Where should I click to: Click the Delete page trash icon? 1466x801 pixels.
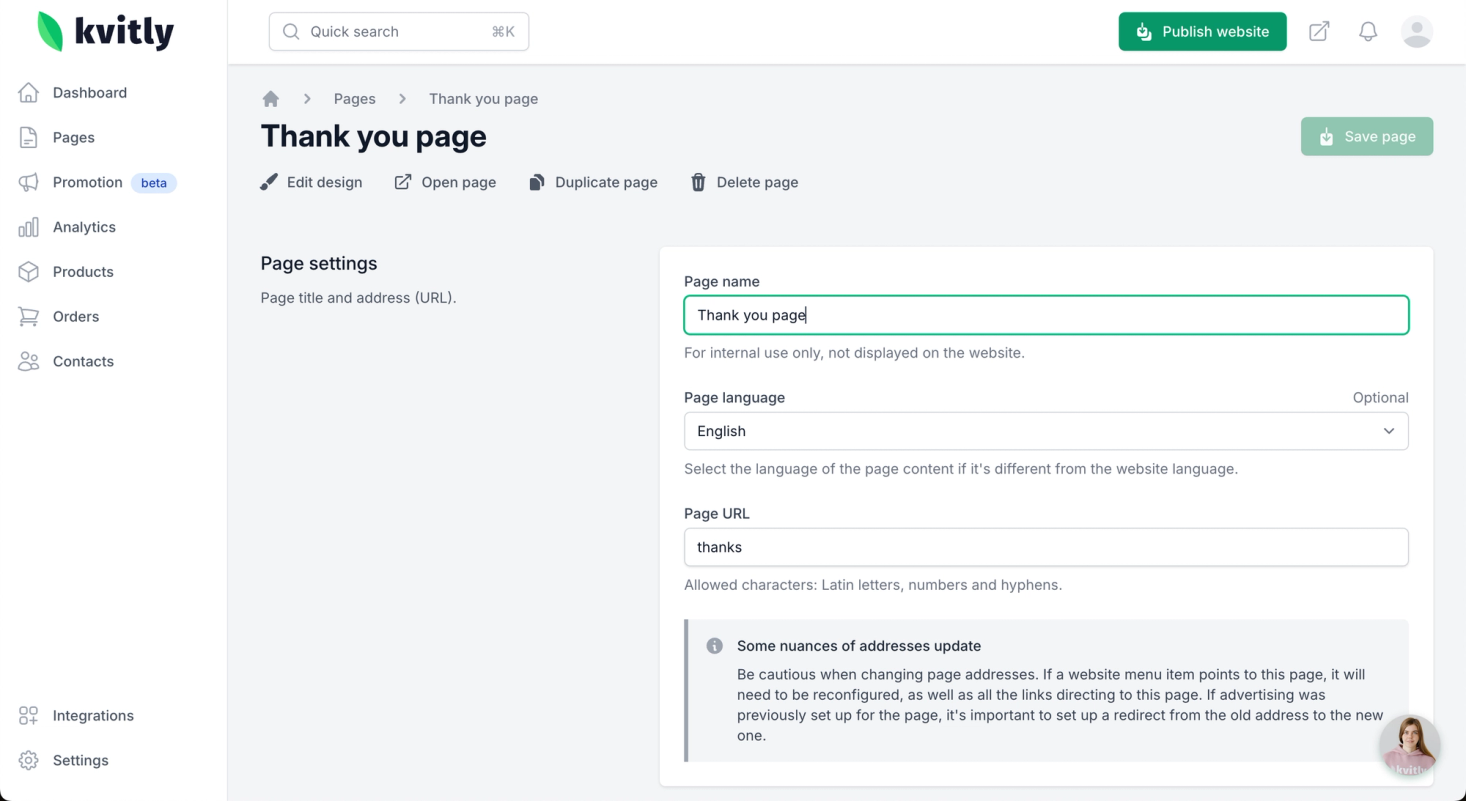[698, 182]
